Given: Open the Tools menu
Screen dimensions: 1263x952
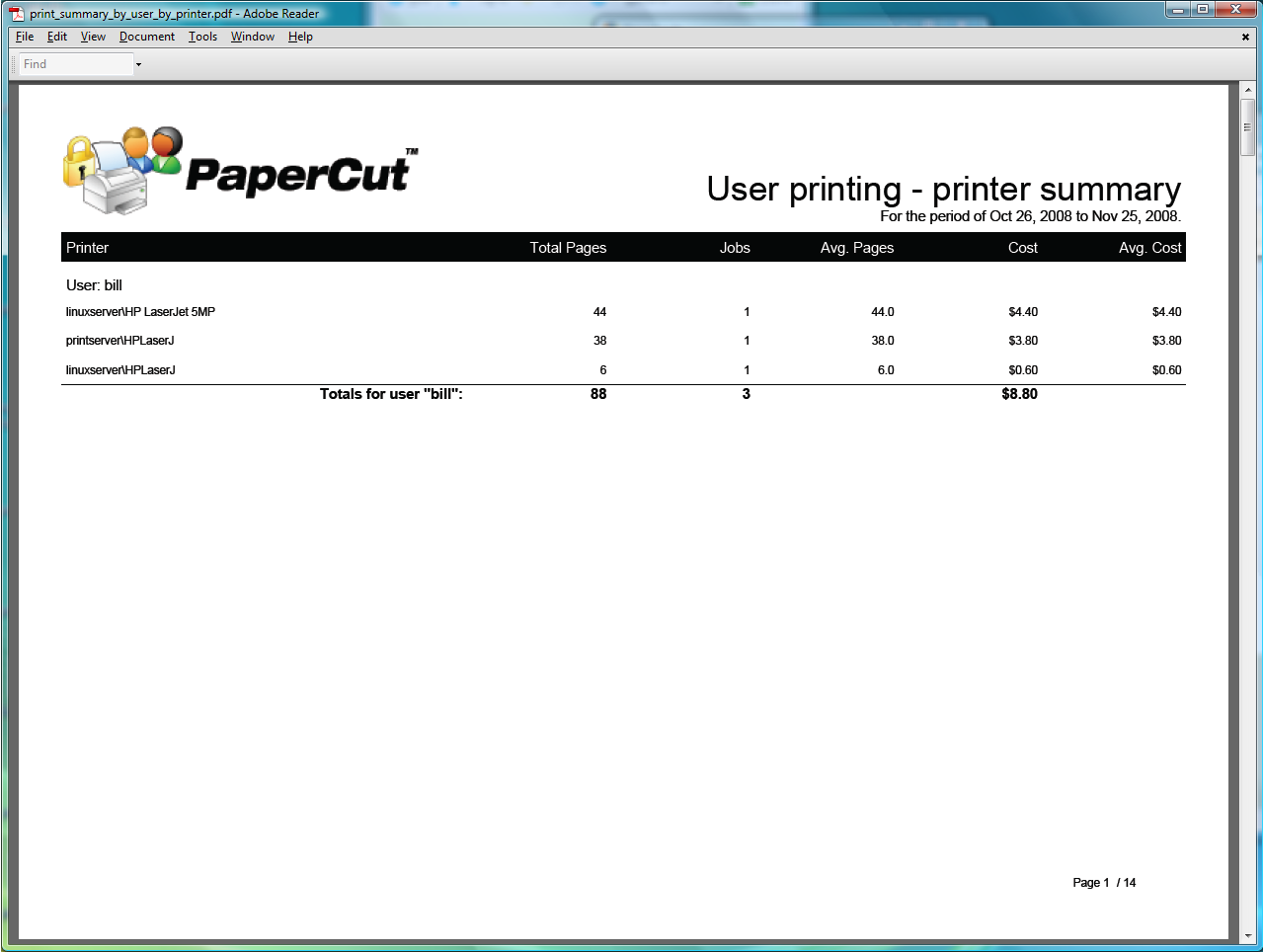Looking at the screenshot, I should point(202,37).
